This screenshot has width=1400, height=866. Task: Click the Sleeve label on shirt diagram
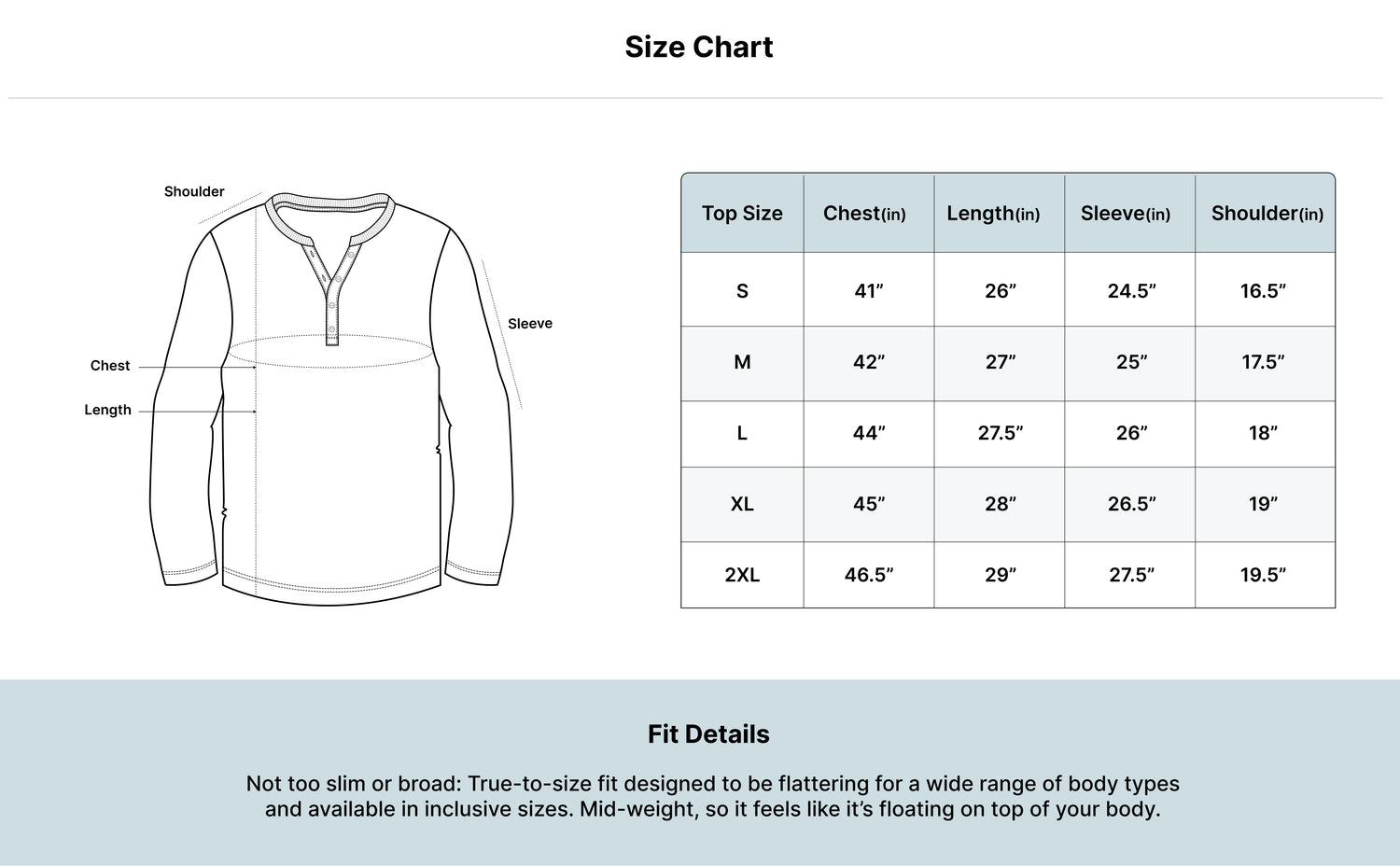click(x=530, y=324)
